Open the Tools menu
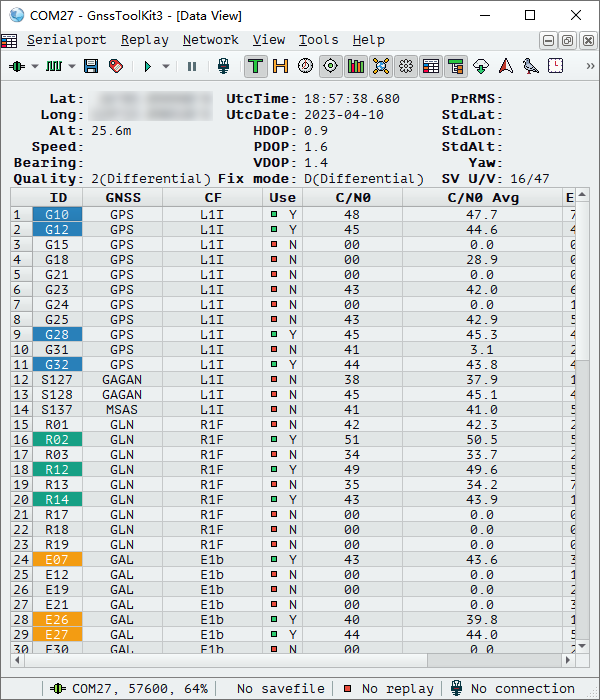This screenshot has height=700, width=600. click(318, 40)
